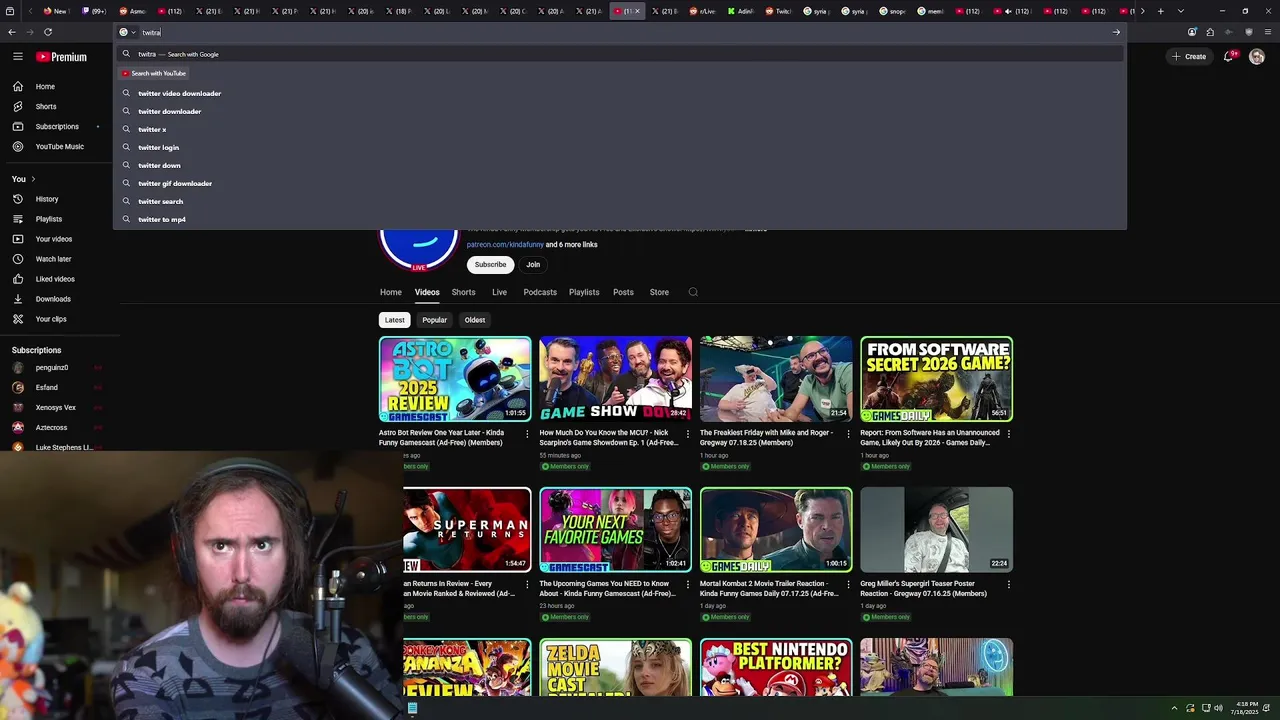
Task: Open History in the sidebar
Action: point(47,199)
